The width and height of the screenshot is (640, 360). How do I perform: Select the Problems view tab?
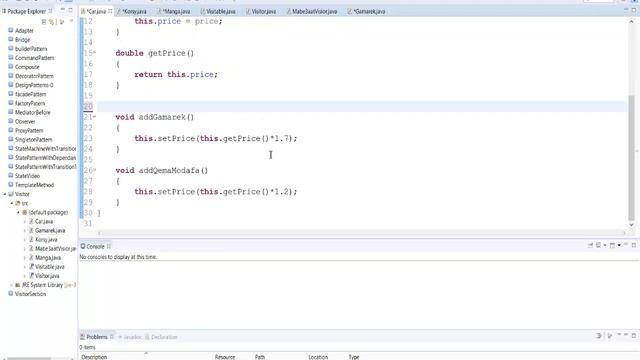(97, 337)
